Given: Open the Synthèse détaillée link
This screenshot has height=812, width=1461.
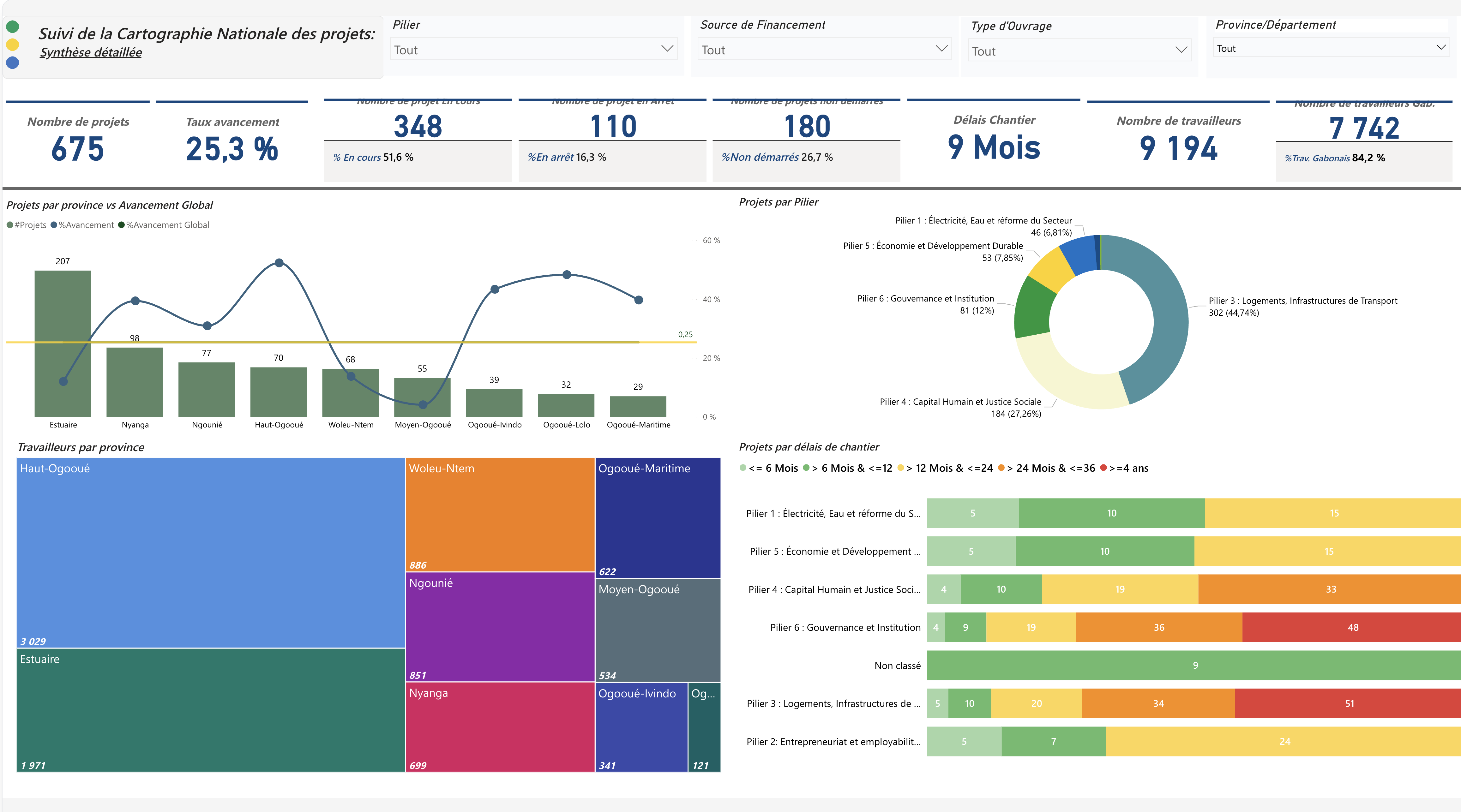Looking at the screenshot, I should click(x=91, y=53).
